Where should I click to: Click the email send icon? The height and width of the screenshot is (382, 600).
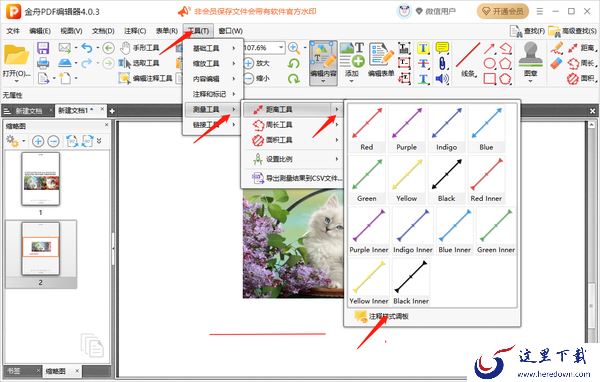pyautogui.click(x=65, y=48)
